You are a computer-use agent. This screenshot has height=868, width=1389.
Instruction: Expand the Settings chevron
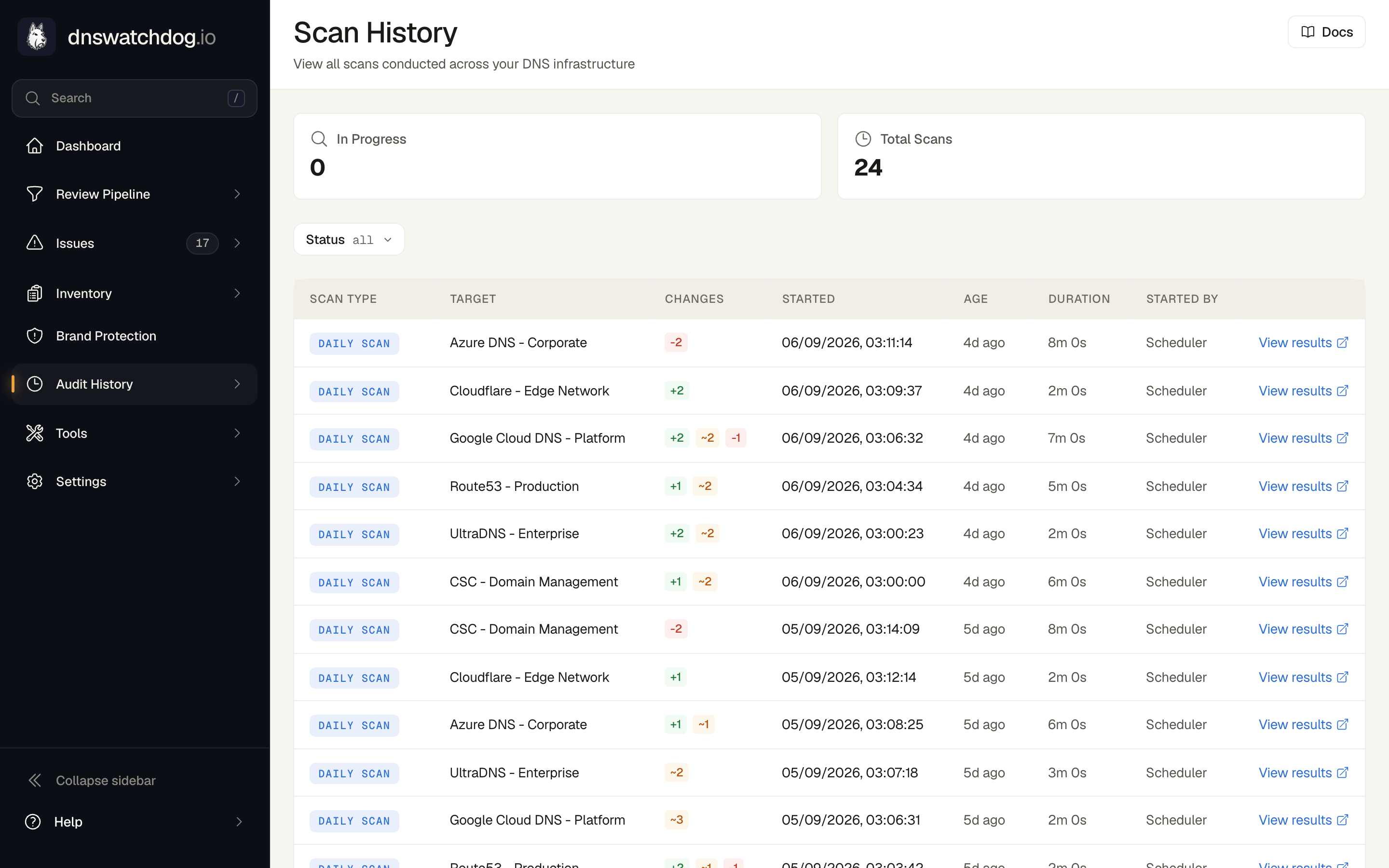click(237, 481)
